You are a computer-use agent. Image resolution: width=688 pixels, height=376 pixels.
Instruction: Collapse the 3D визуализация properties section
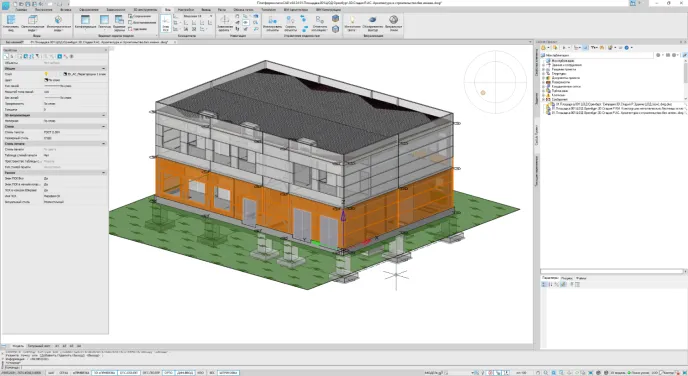tap(104, 115)
